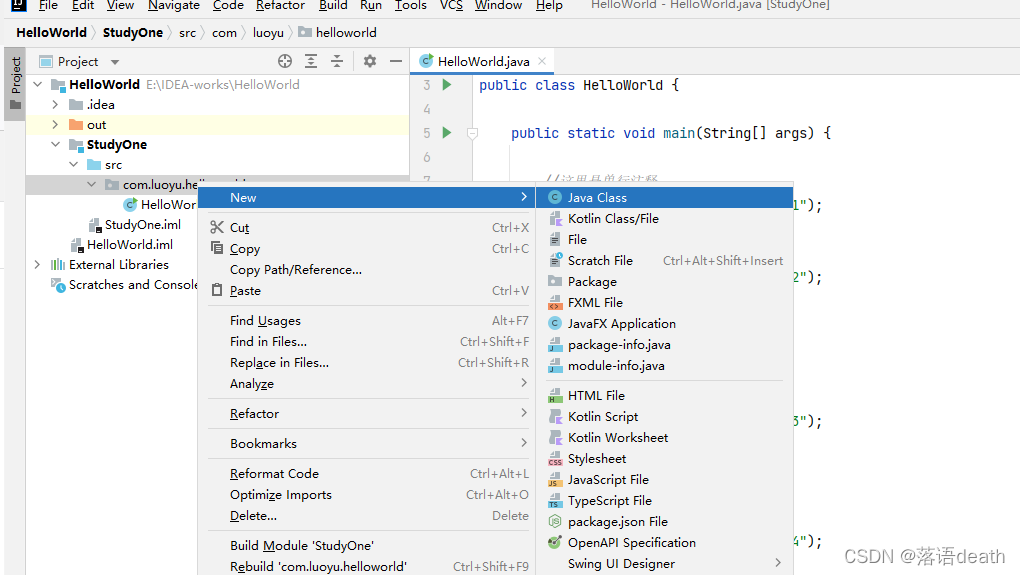
Task: Select the HelloWorld.java editor tab
Action: point(483,61)
